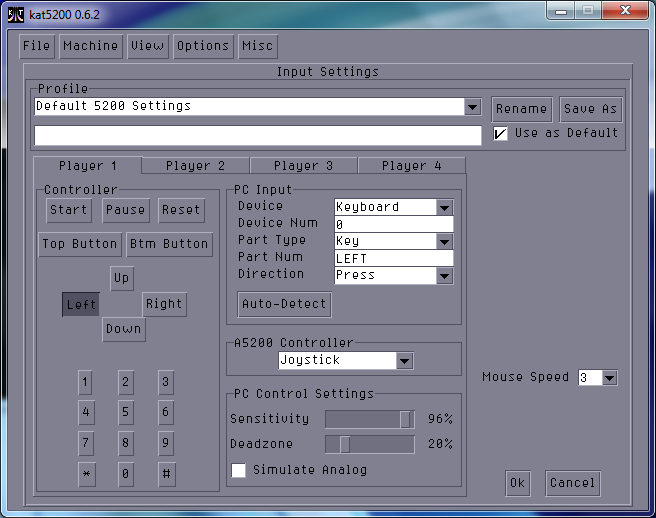The width and height of the screenshot is (656, 518).
Task: Click the Device Num input field
Action: coord(394,224)
